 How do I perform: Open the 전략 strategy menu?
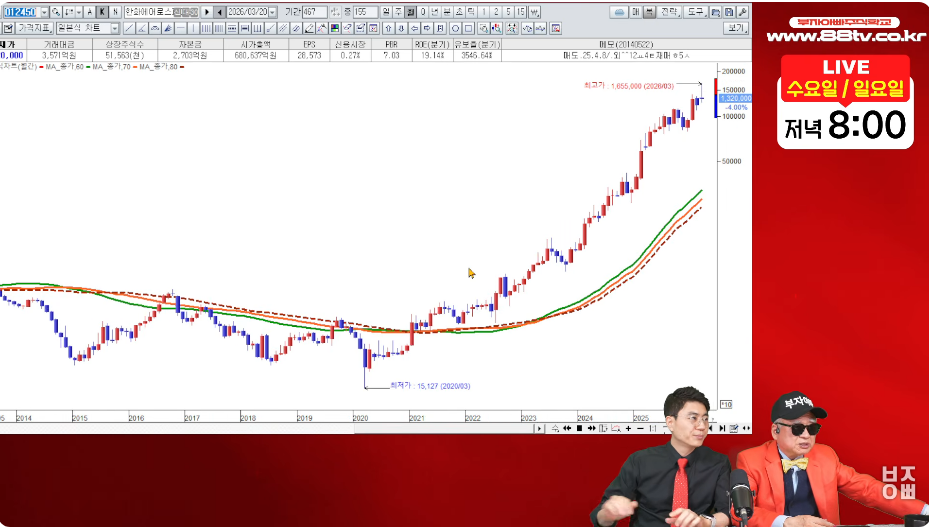(x=669, y=12)
